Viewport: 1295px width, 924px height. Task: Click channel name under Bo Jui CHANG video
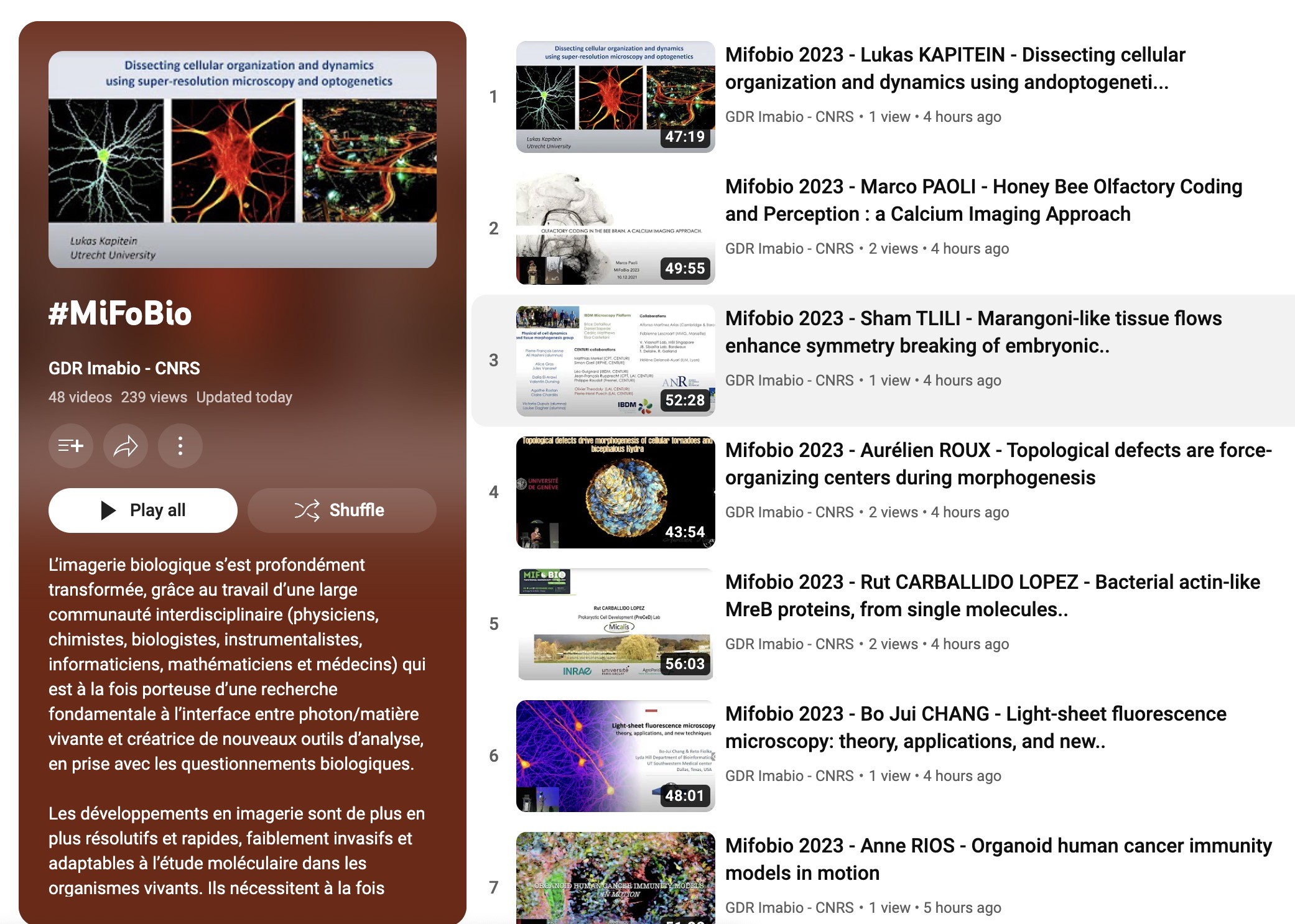tap(789, 776)
